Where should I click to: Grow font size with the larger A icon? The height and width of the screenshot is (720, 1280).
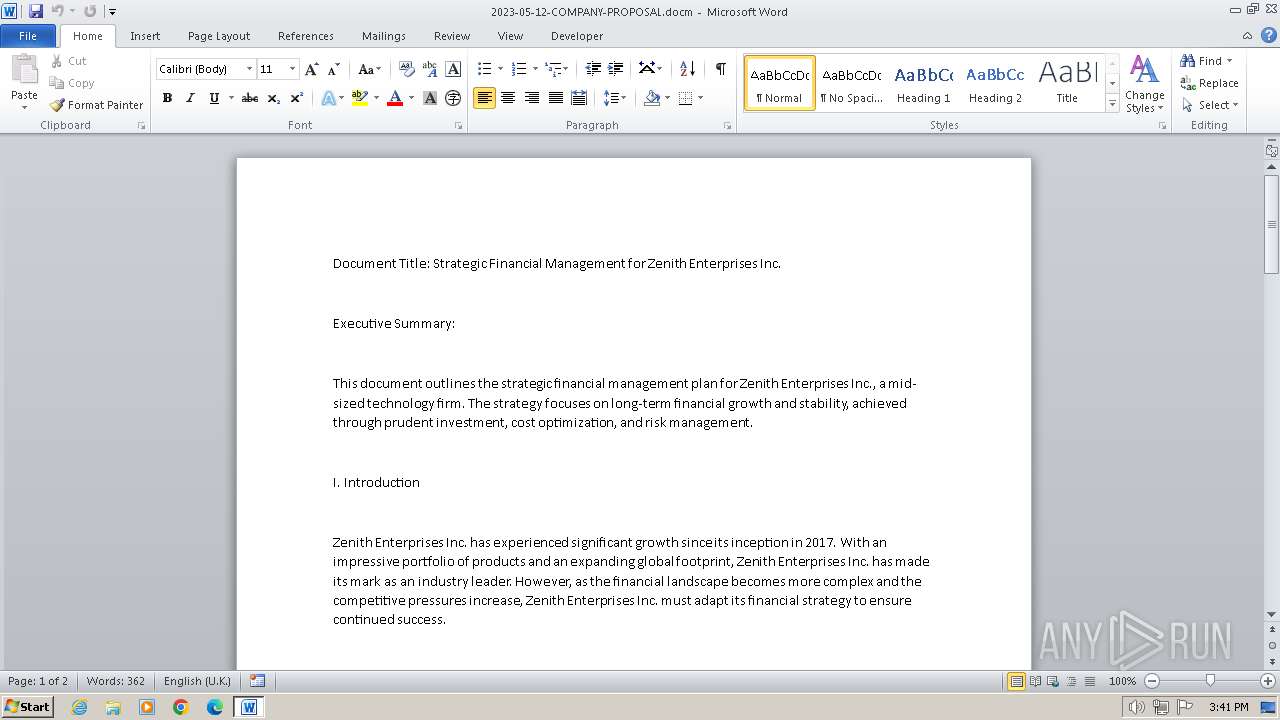coord(312,69)
